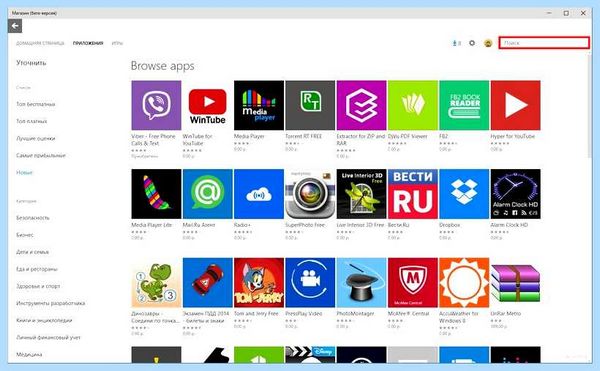This screenshot has width=600, height=371.
Task: Choose the Здоровье и спорт category
Action: pyautogui.click(x=38, y=286)
